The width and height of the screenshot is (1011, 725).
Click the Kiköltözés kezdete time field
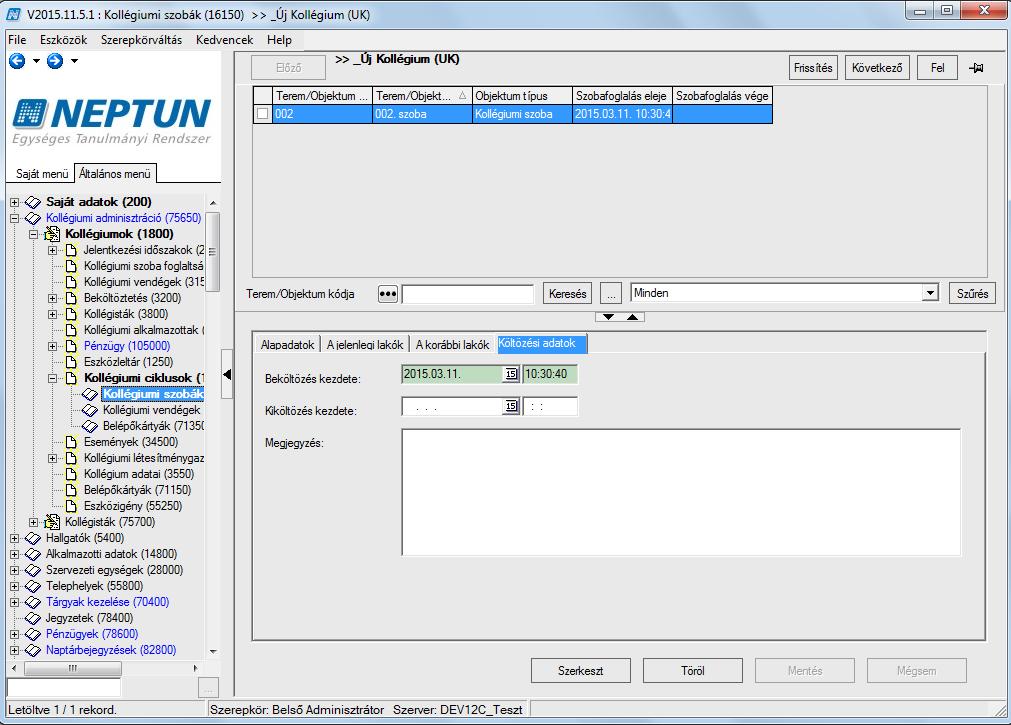550,406
